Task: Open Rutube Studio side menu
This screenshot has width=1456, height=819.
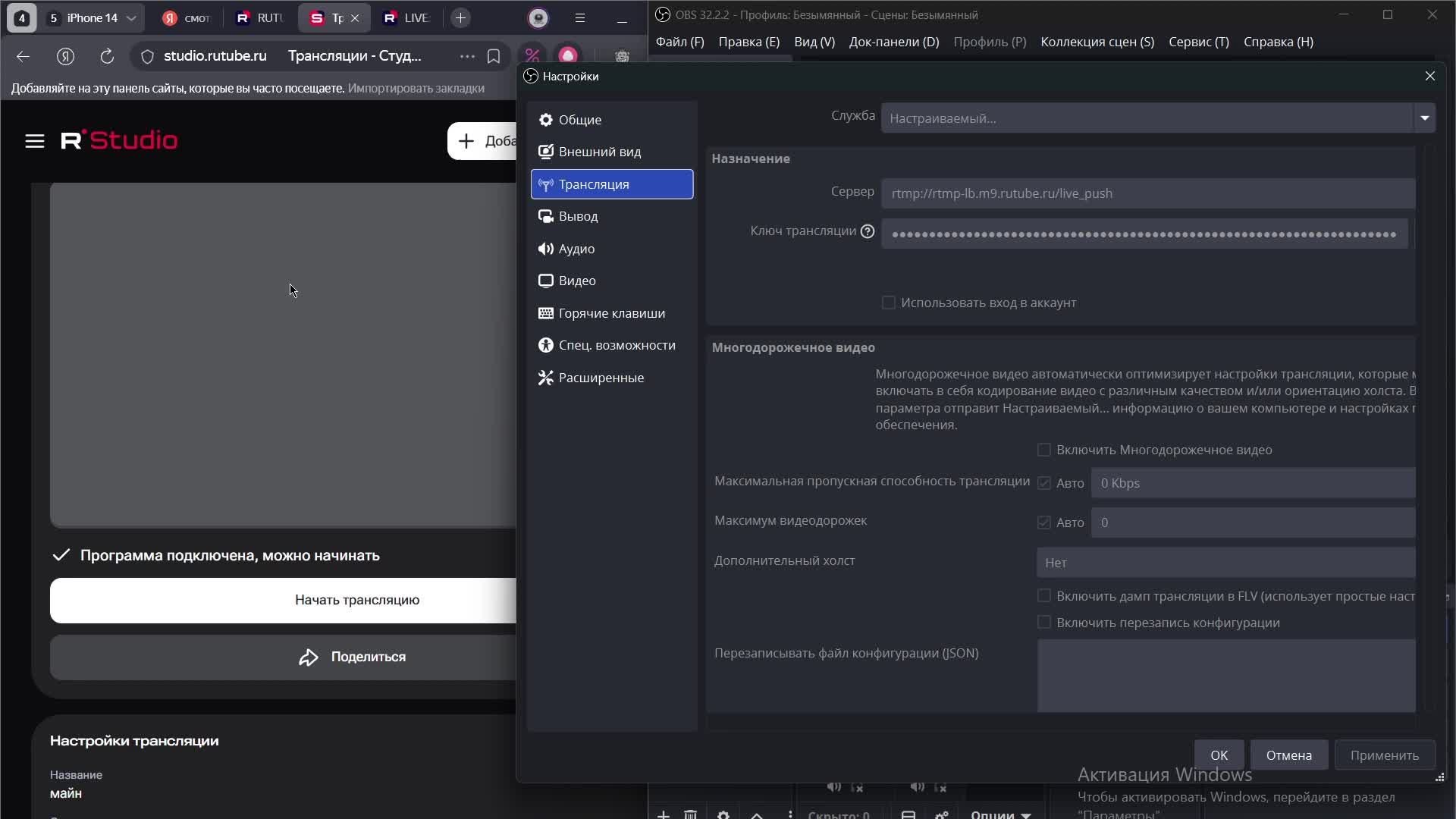Action: pos(35,141)
